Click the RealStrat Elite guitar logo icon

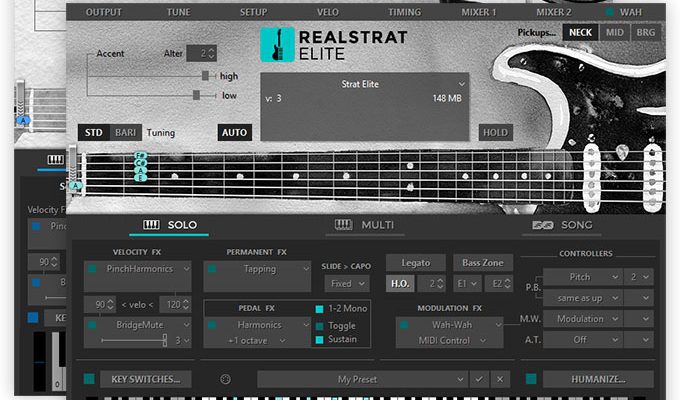coord(277,45)
